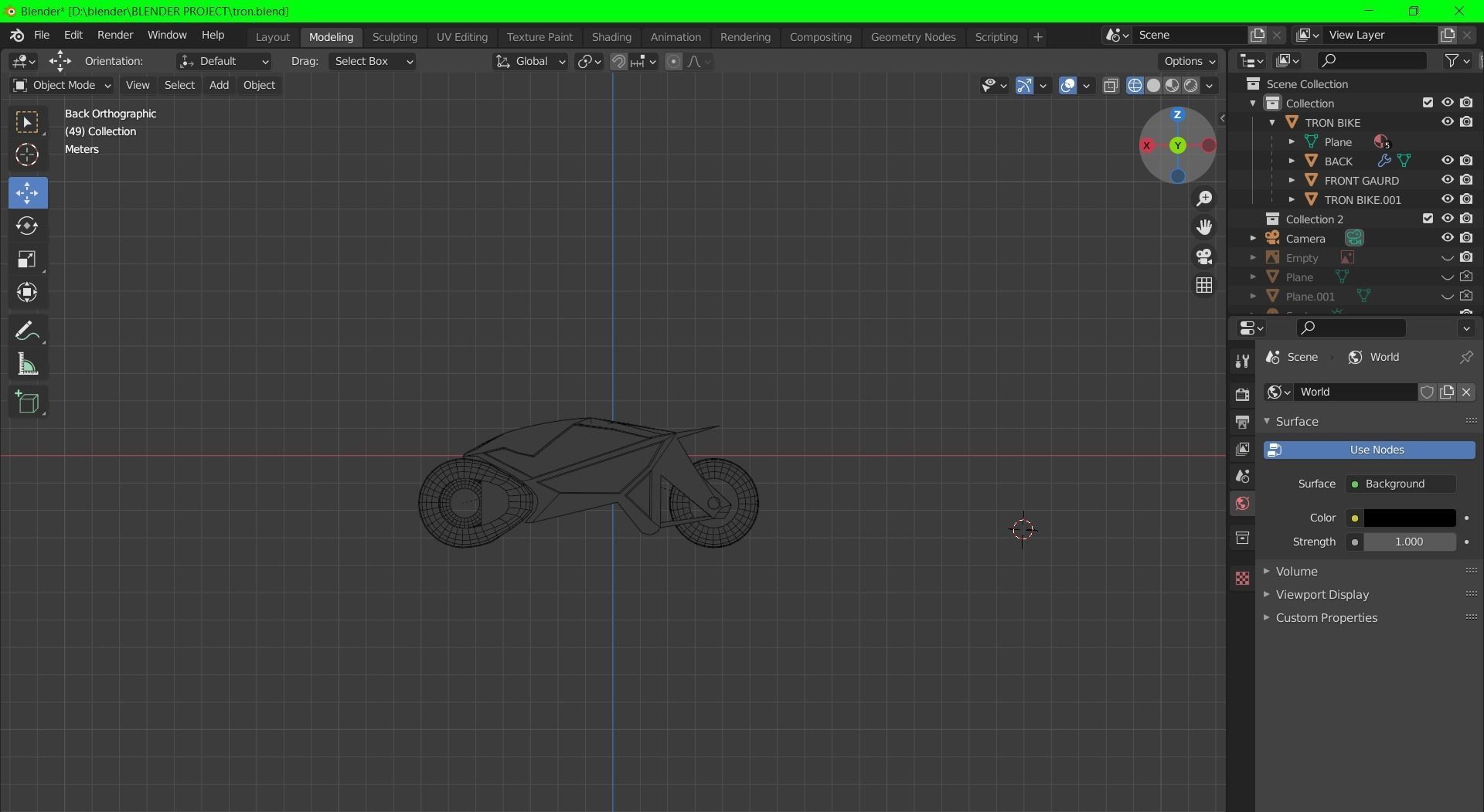This screenshot has height=812, width=1484.
Task: Open the Collection properties tab
Action: (1242, 538)
